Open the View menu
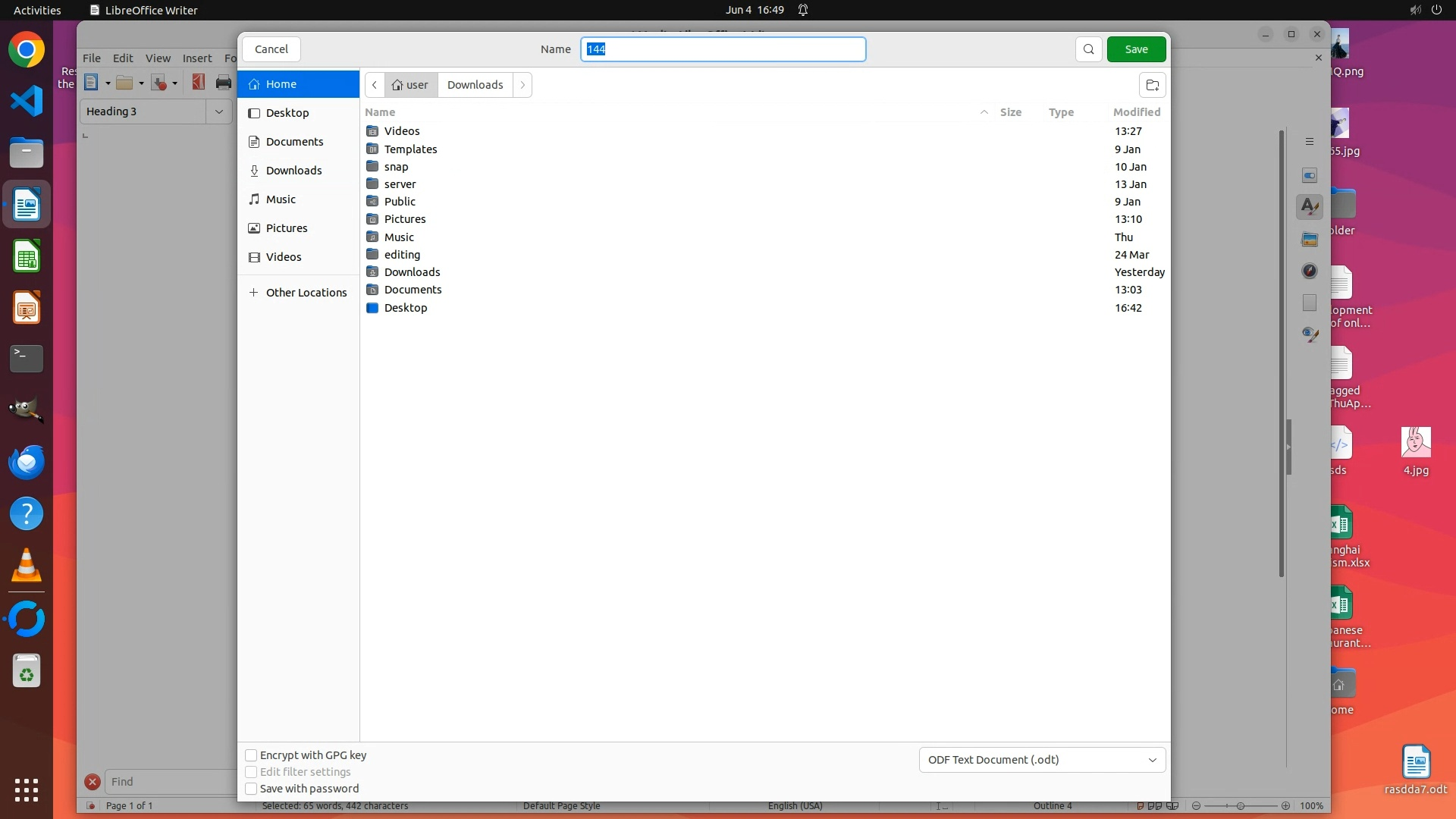This screenshot has height=819, width=1456. pos(158,58)
